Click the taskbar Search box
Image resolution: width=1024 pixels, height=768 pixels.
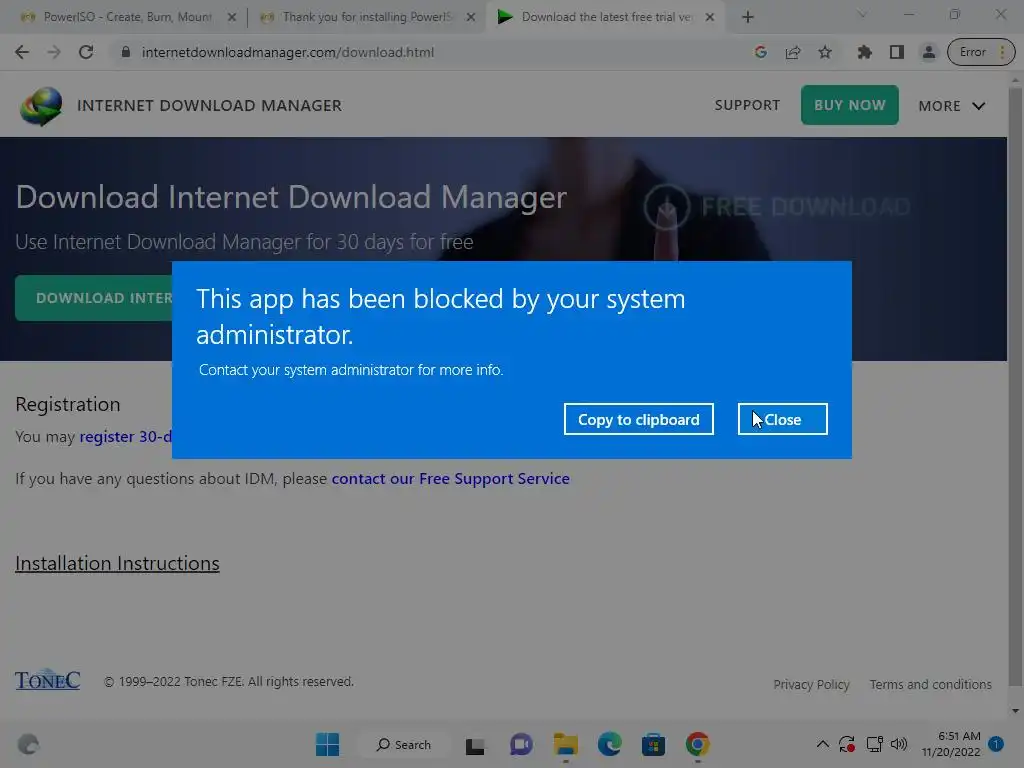pyautogui.click(x=404, y=744)
